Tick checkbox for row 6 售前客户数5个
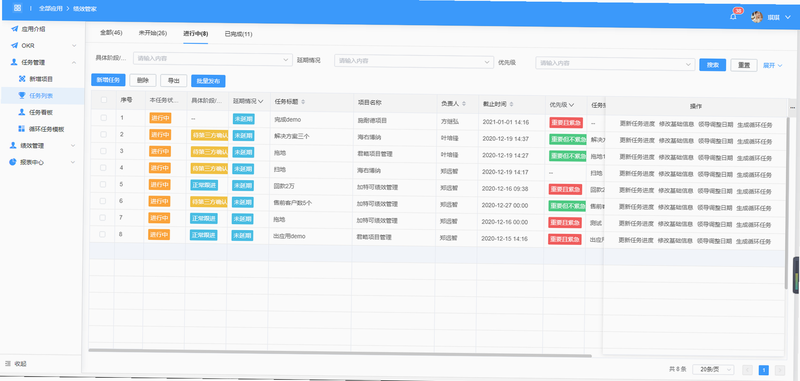The width and height of the screenshot is (800, 381). pos(103,201)
